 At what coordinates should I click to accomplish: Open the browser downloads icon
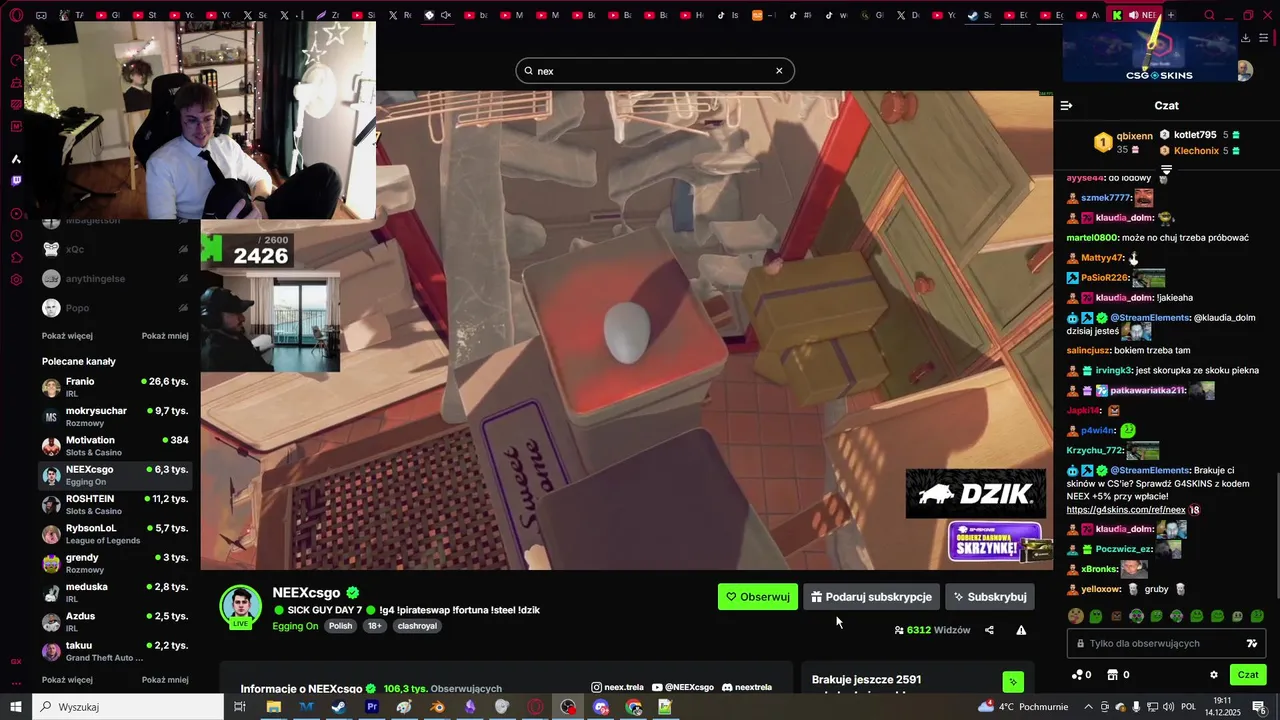(1246, 38)
